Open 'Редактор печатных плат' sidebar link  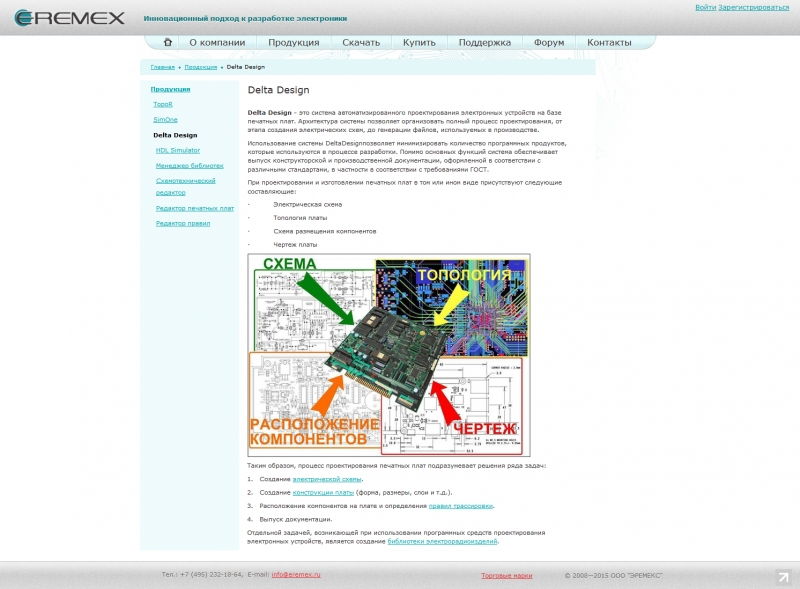(x=195, y=208)
